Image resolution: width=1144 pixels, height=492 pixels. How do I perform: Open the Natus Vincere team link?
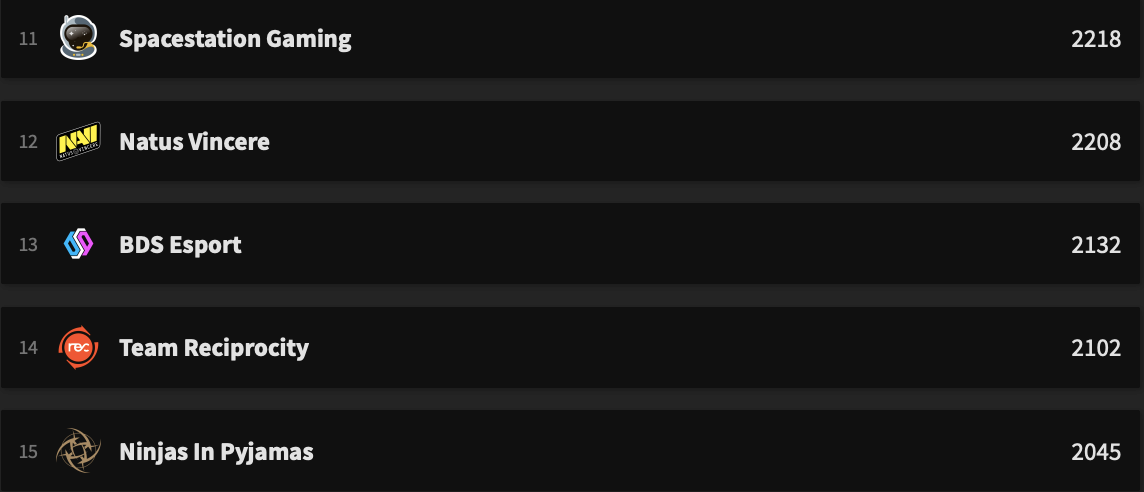point(194,142)
